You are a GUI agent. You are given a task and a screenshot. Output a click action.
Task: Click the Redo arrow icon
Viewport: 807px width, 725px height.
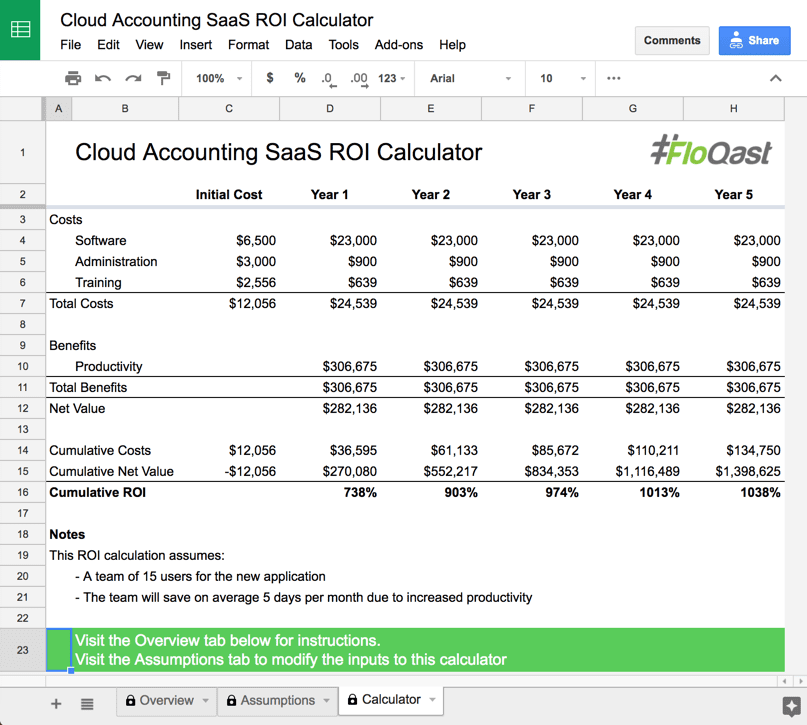[133, 78]
